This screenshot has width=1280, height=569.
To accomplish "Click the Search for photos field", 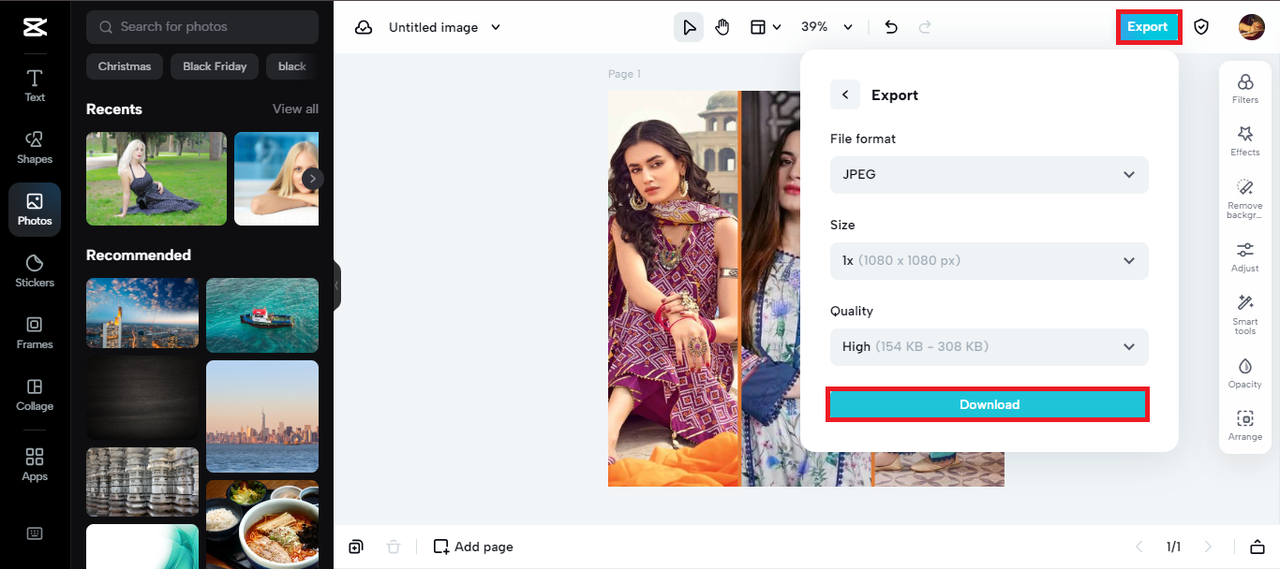I will (202, 27).
